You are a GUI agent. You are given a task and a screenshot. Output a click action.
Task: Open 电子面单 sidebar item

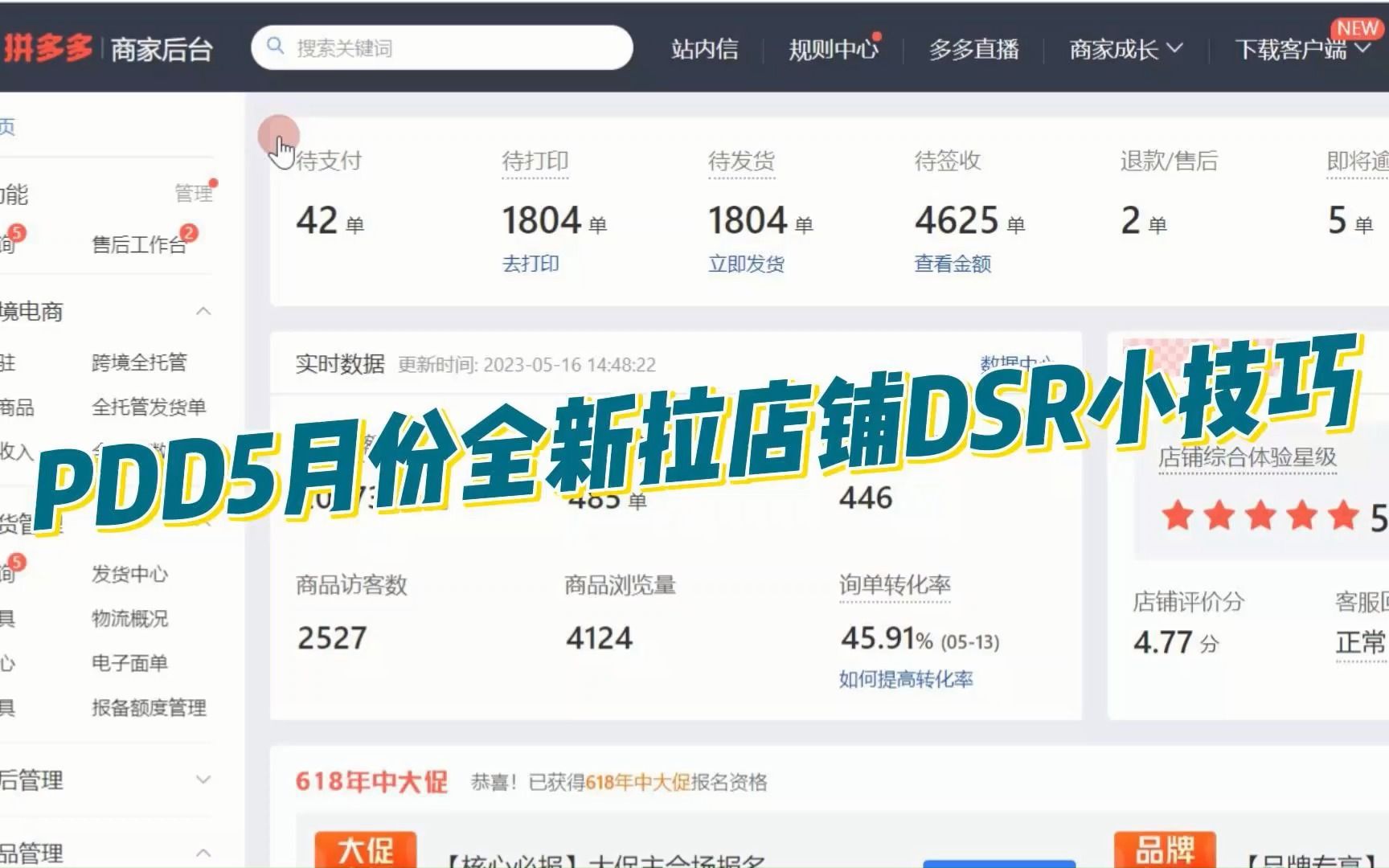pyautogui.click(x=130, y=663)
